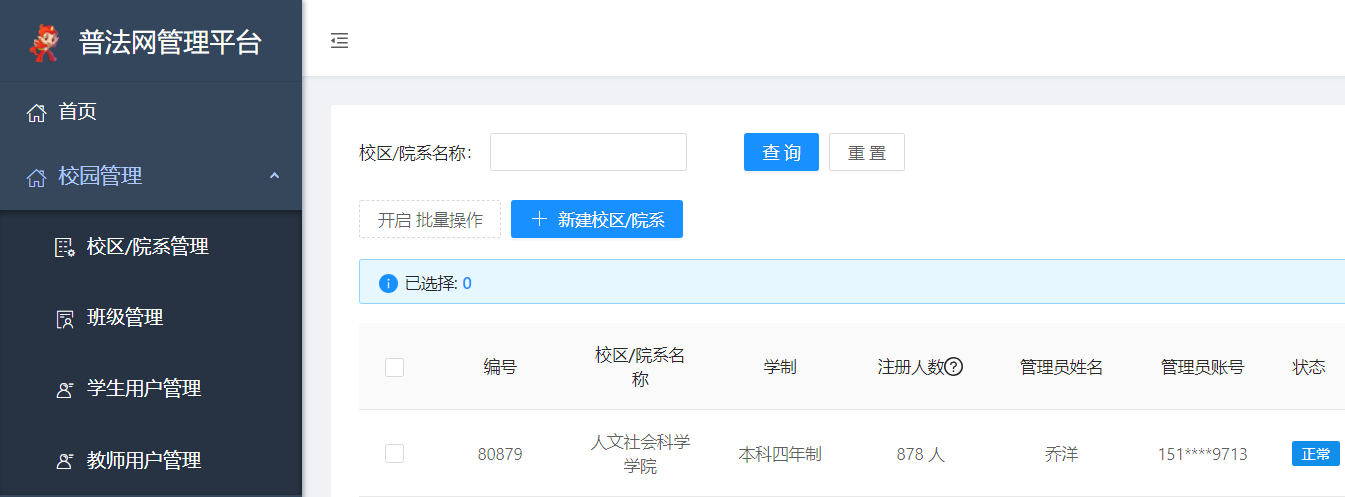This screenshot has height=497, width=1345.
Task: Collapse the sidebar with the menu fold icon
Action: [340, 41]
